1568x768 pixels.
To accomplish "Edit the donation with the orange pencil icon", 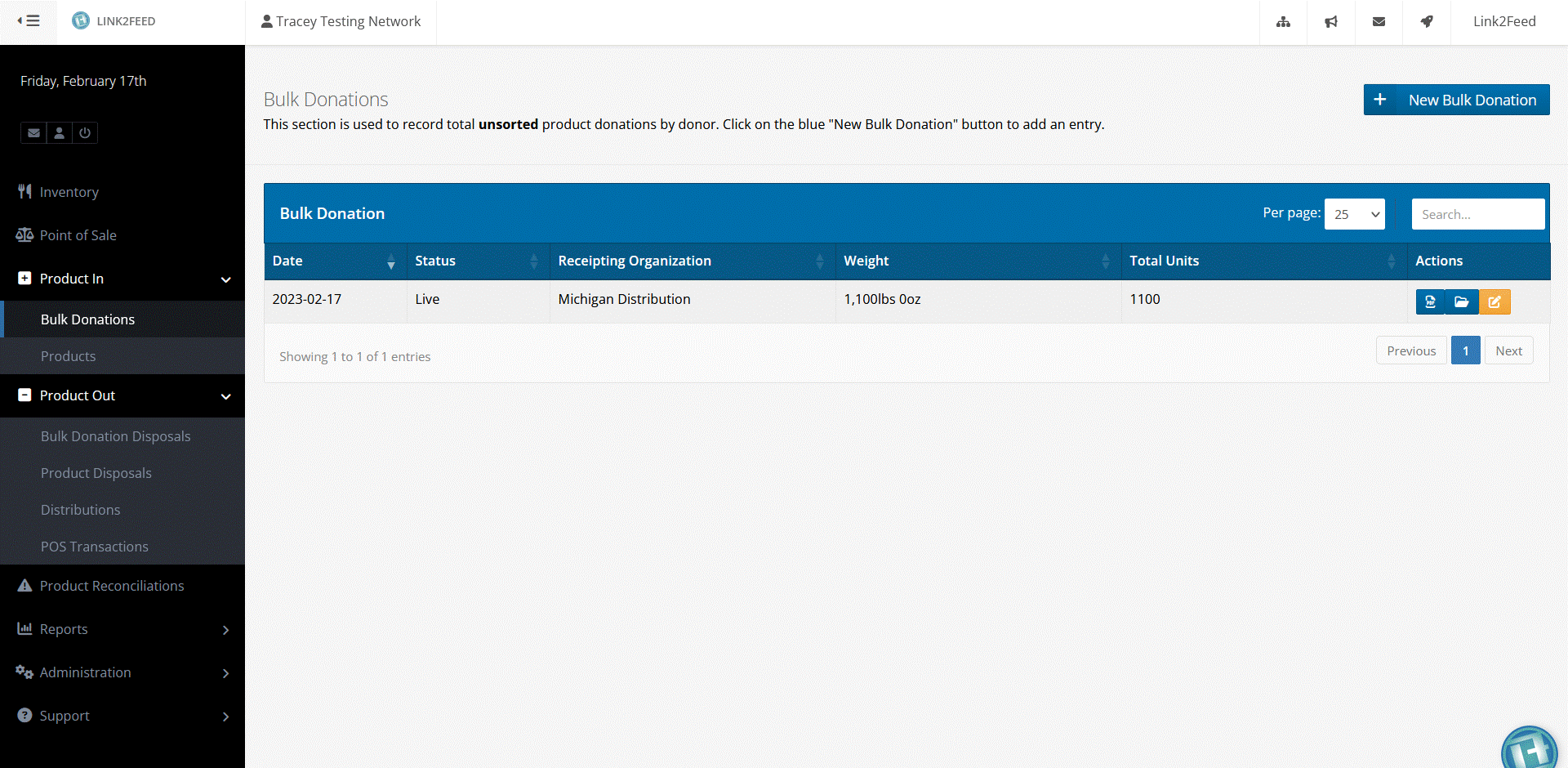I will pyautogui.click(x=1494, y=301).
